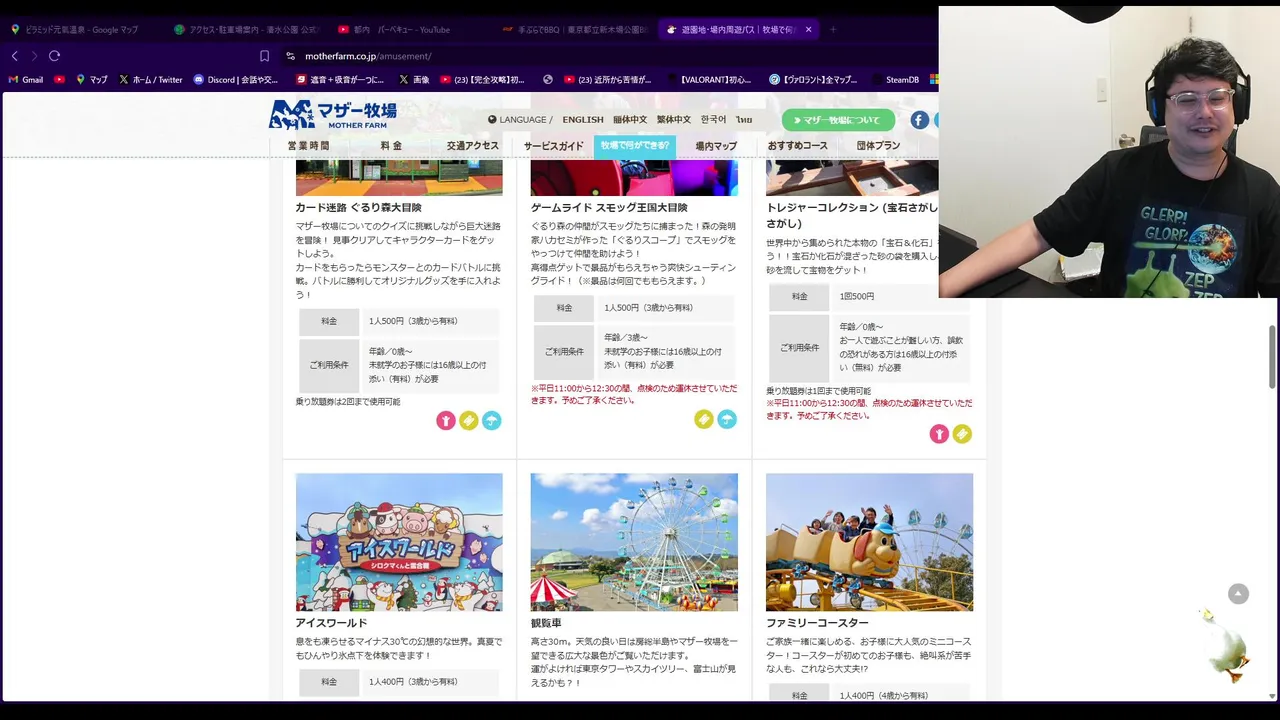Open サービスガイド in the site navigation
Screen dimensions: 1280x720
[x=553, y=146]
